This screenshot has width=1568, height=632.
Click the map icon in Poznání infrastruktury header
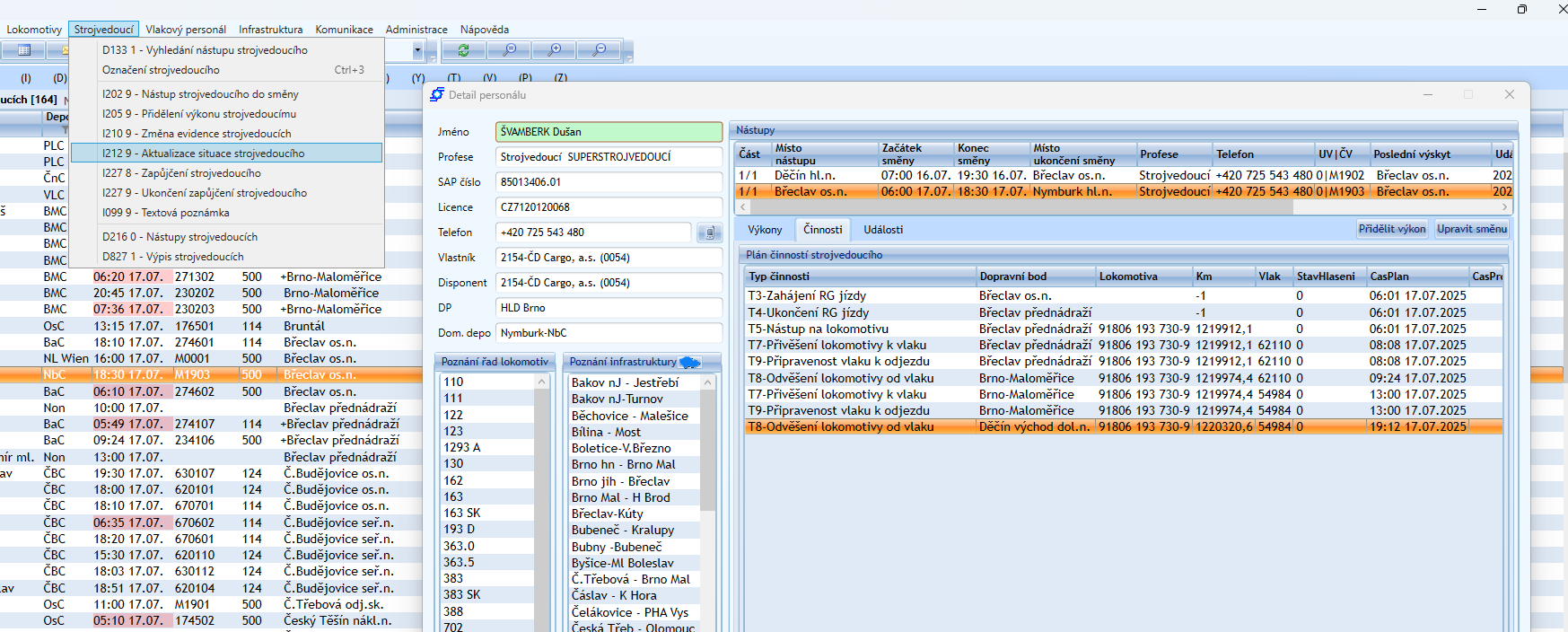point(689,362)
